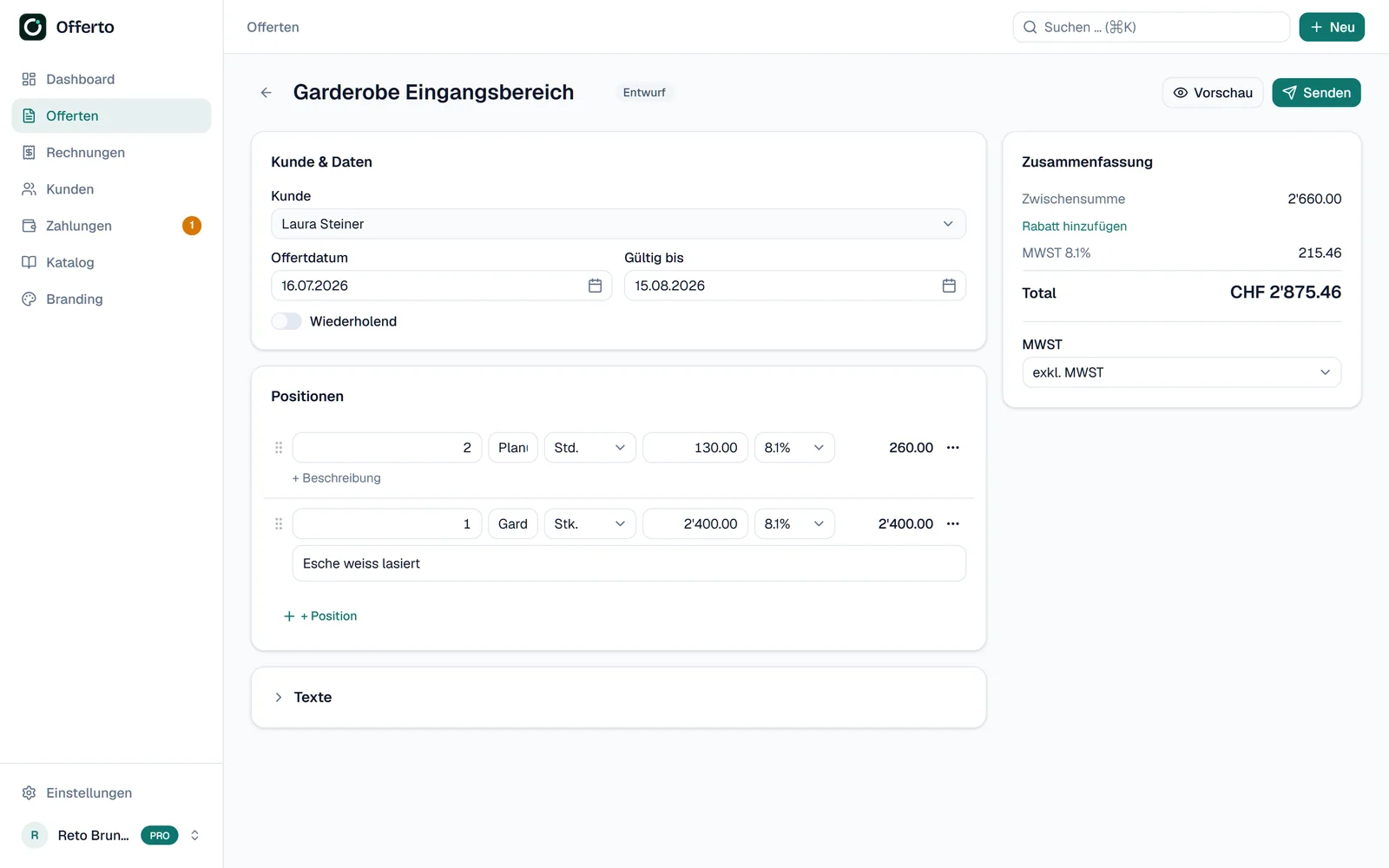Click + Beschreibung link
This screenshot has height=868, width=1389.
coord(337,478)
